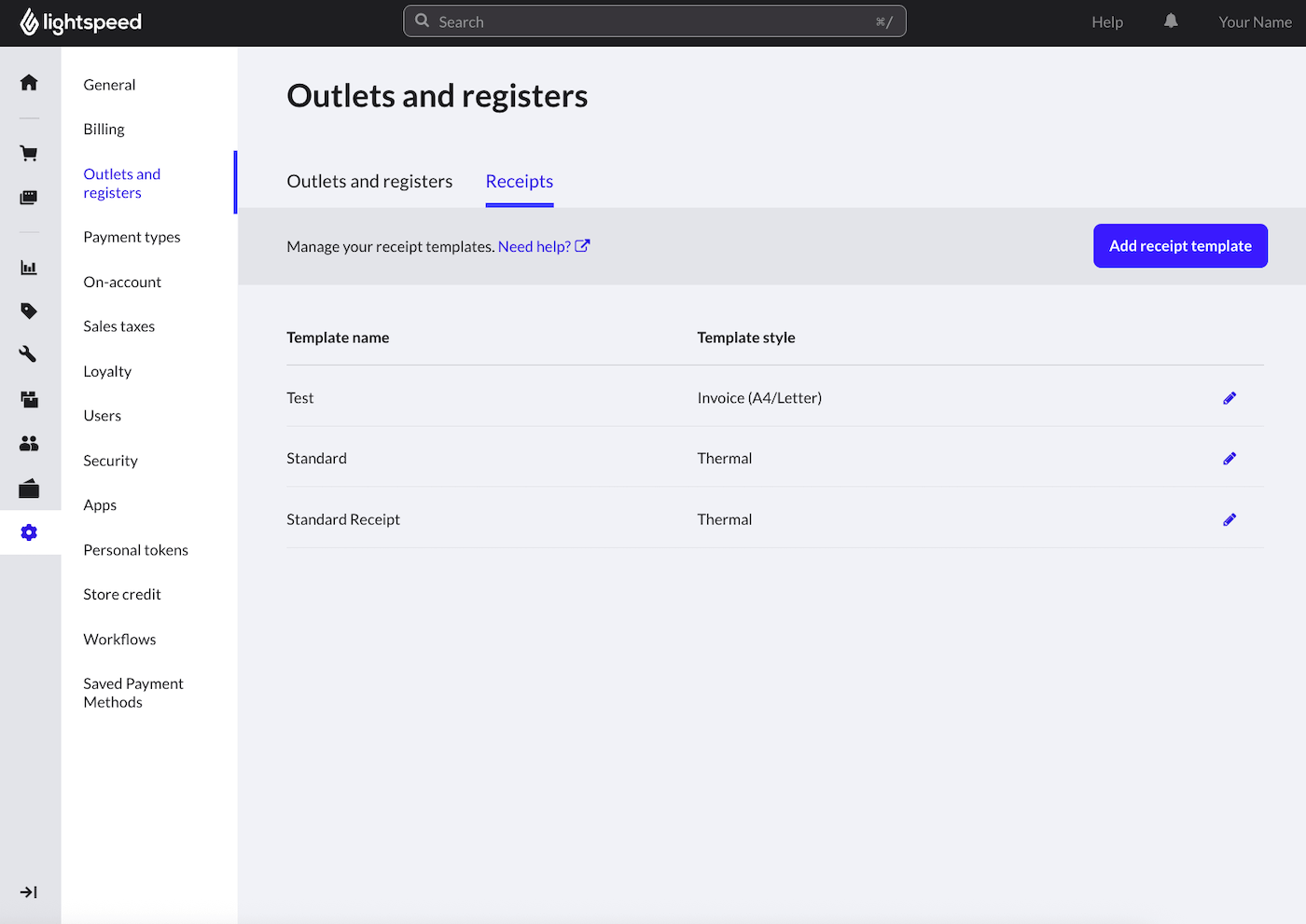Open Payment types settings

pyautogui.click(x=132, y=237)
